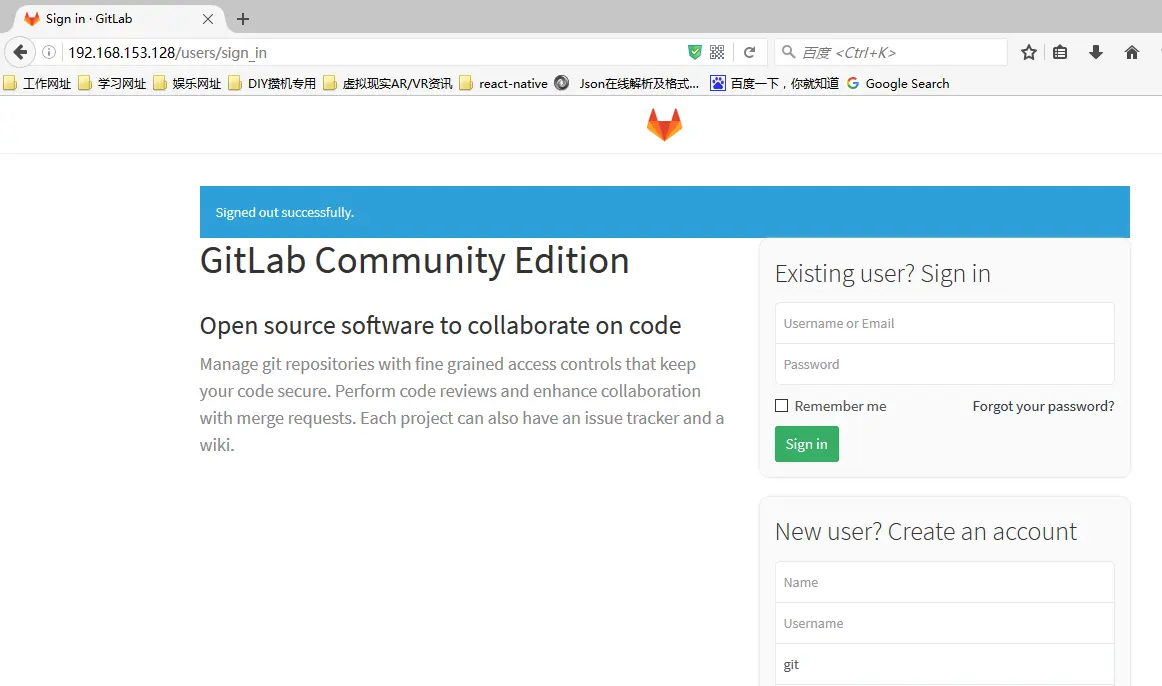Focus the Name field for new account
Viewport: 1162px width, 686px height.
[x=944, y=582]
